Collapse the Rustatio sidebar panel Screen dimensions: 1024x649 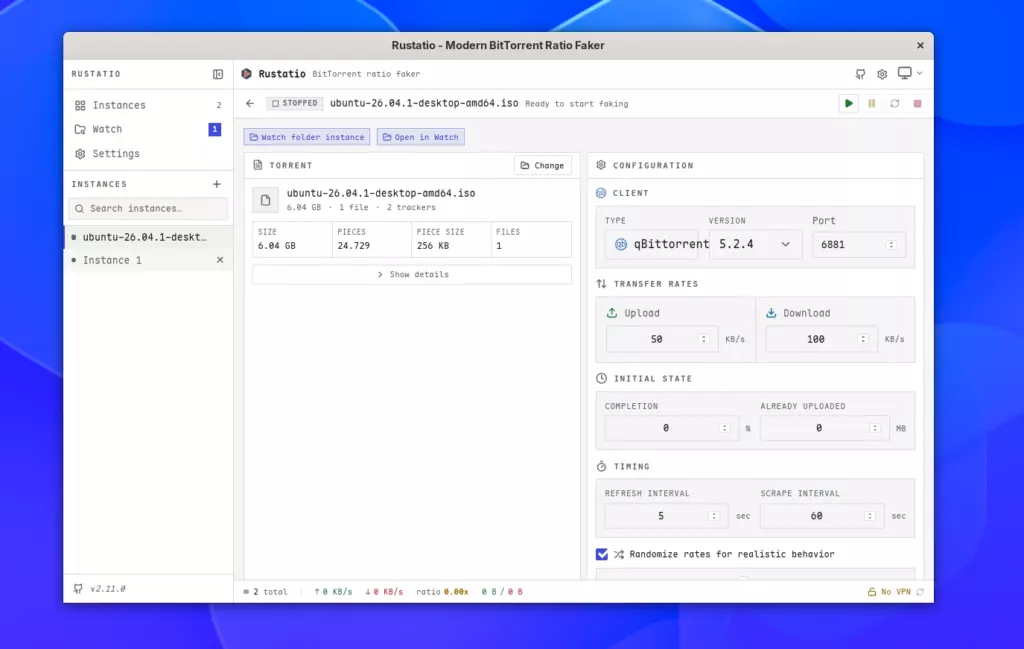coord(217,74)
